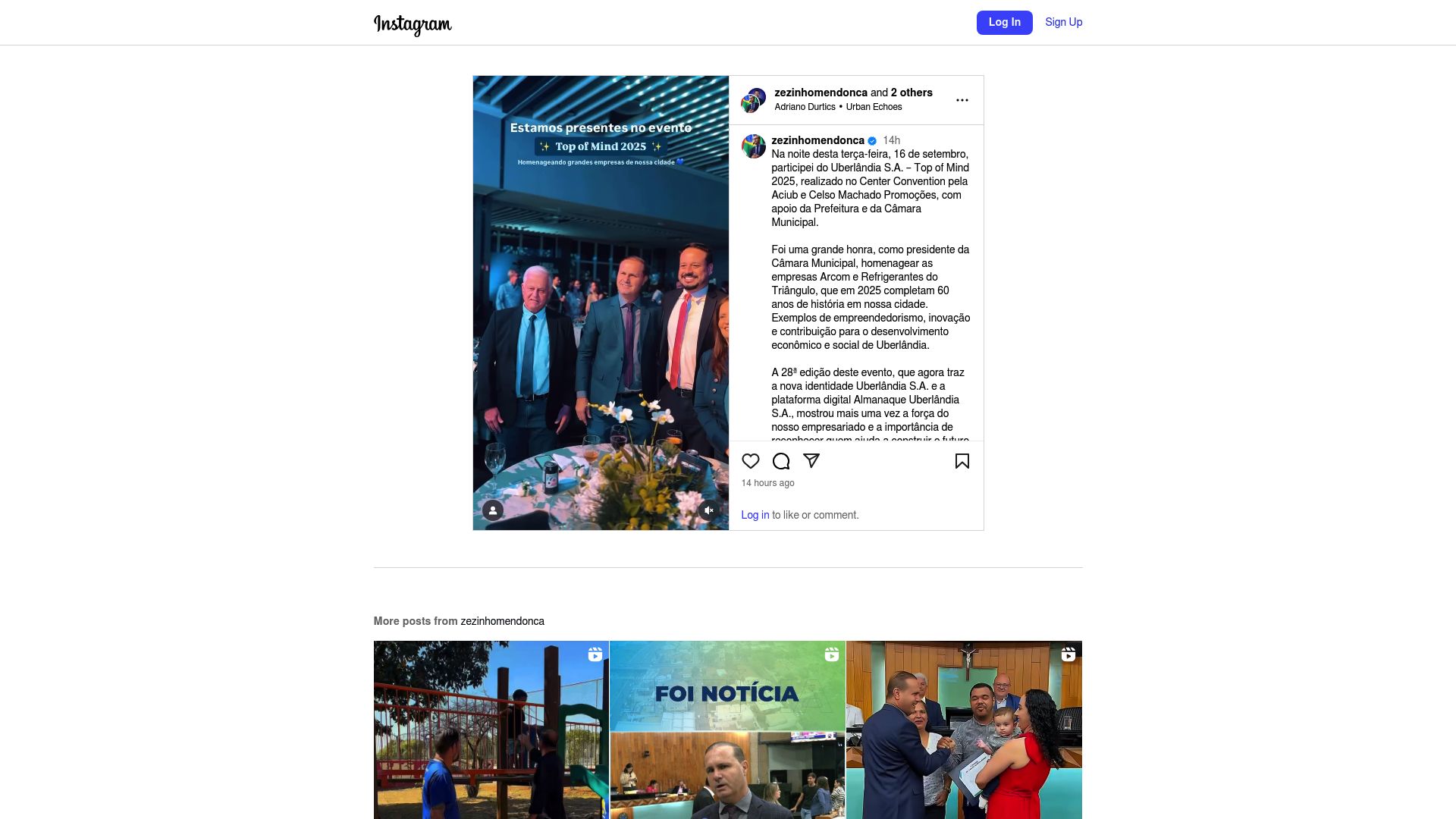Viewport: 1456px width, 819px height.
Task: Open the Sign Up link
Action: click(x=1063, y=22)
